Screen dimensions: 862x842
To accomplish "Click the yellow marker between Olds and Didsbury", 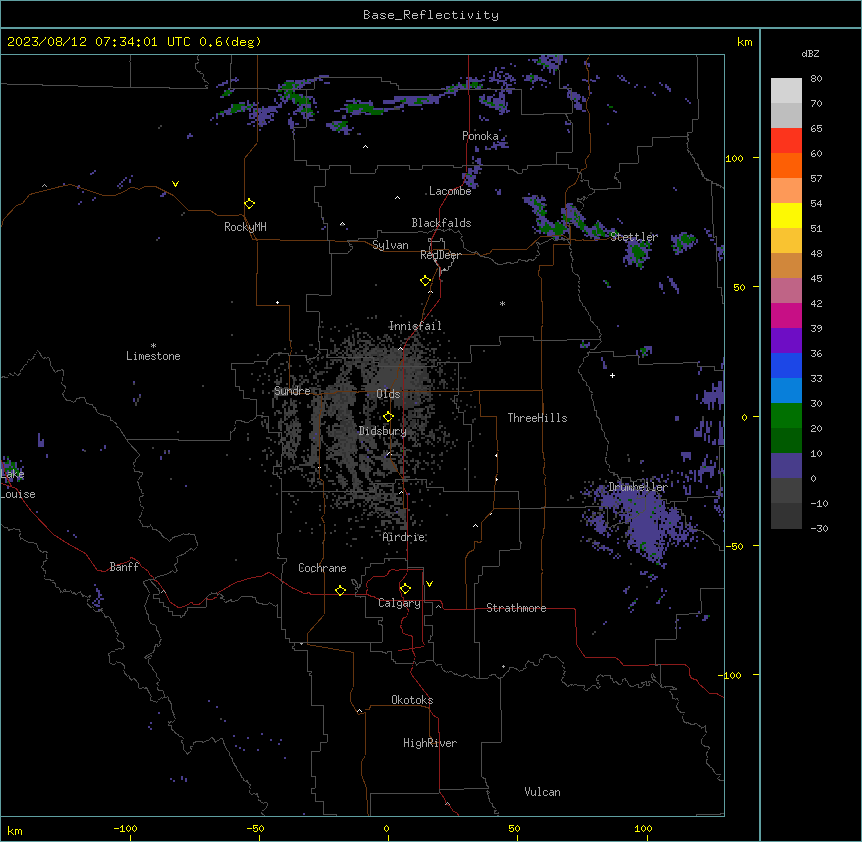I will (389, 417).
